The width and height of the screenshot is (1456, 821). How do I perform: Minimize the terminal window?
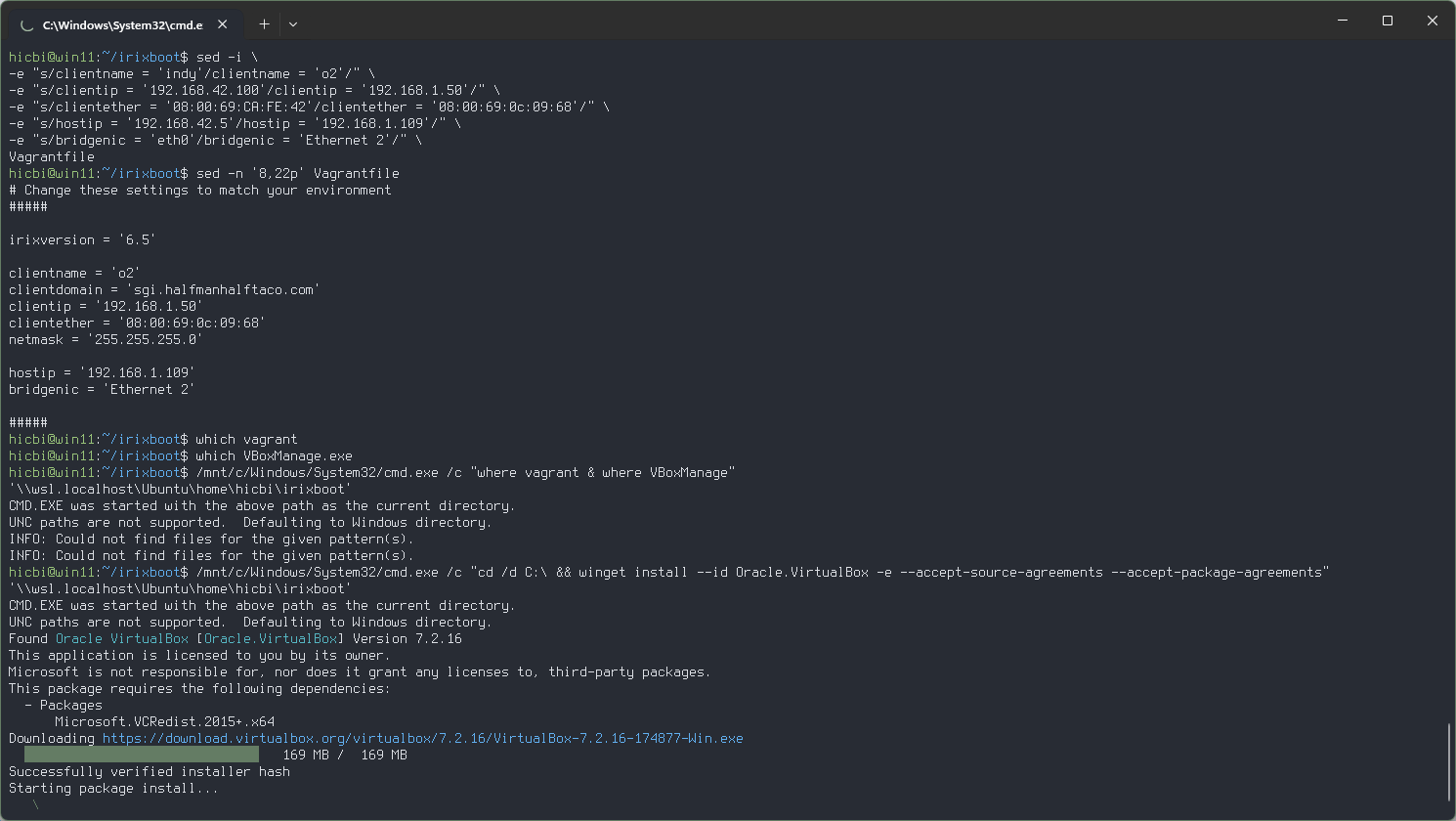tap(1342, 21)
